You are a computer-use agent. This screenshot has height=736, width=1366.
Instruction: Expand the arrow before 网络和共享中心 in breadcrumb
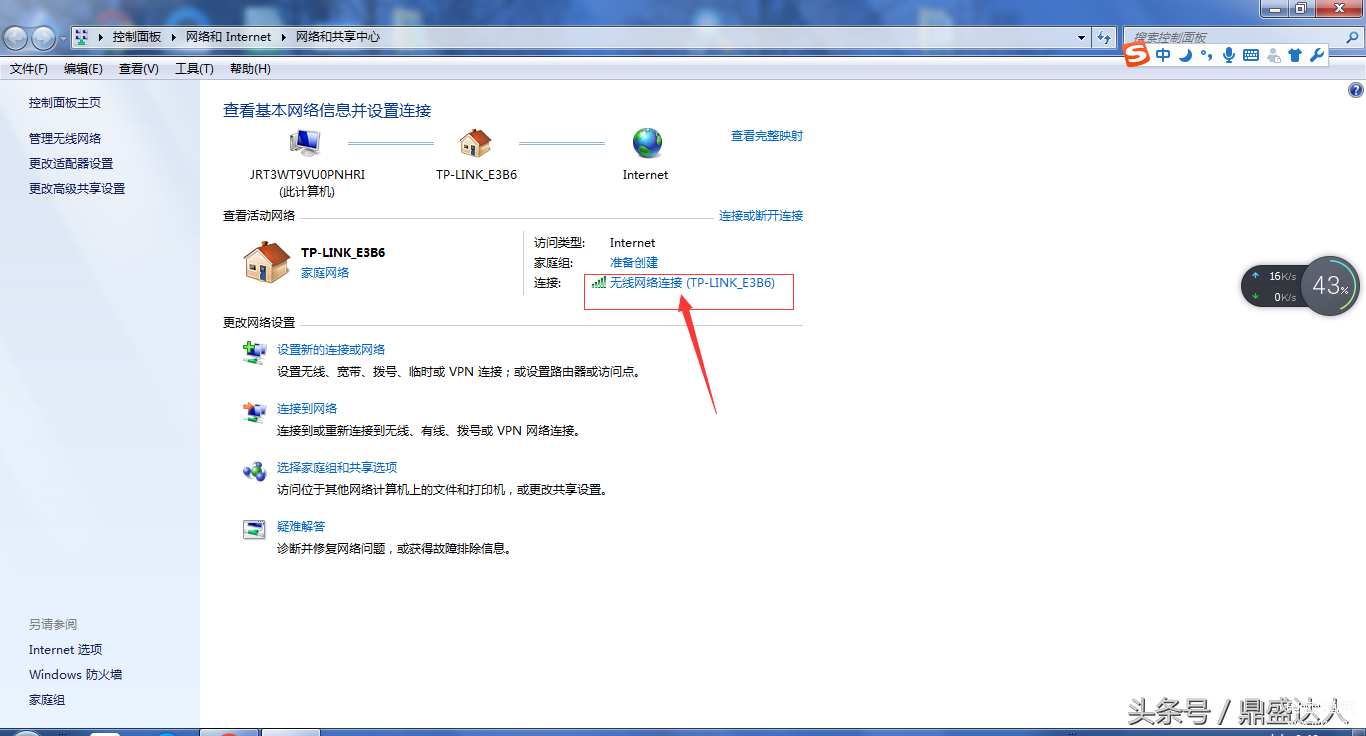coord(284,37)
